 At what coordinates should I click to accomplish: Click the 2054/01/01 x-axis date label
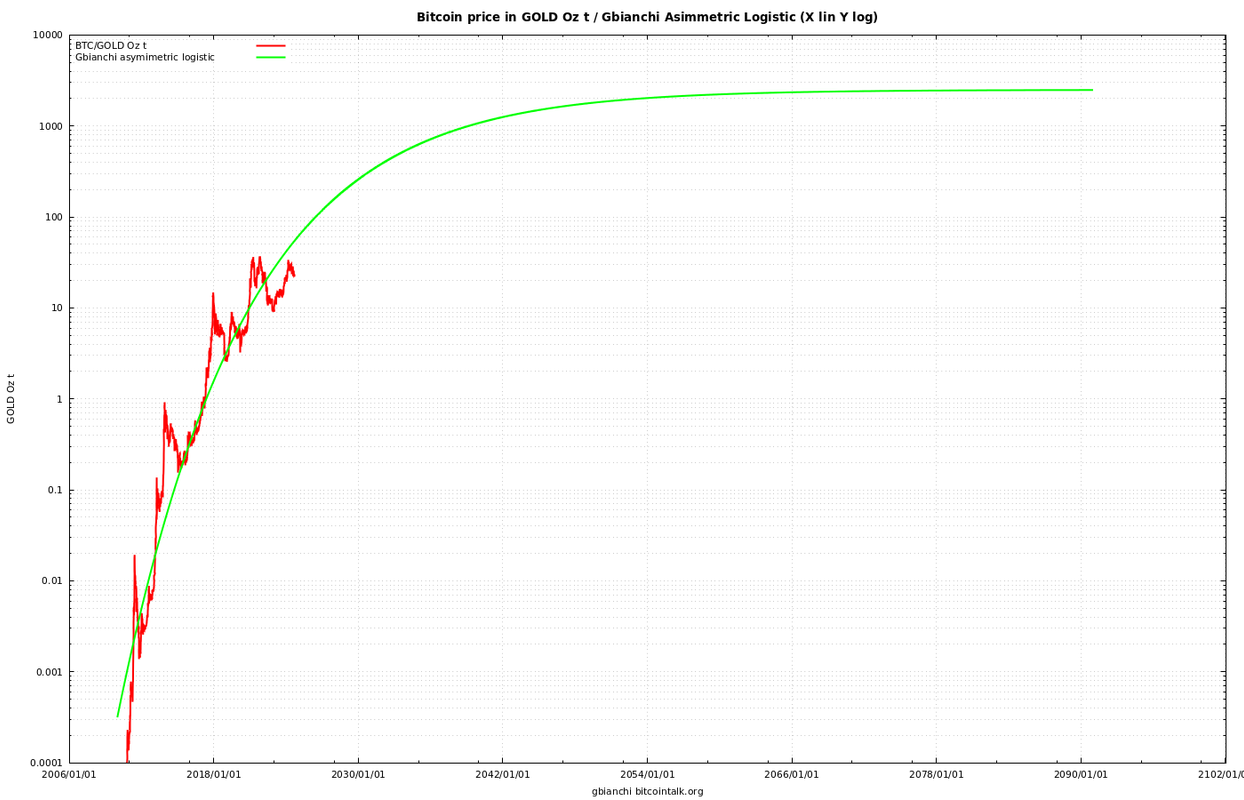647,775
